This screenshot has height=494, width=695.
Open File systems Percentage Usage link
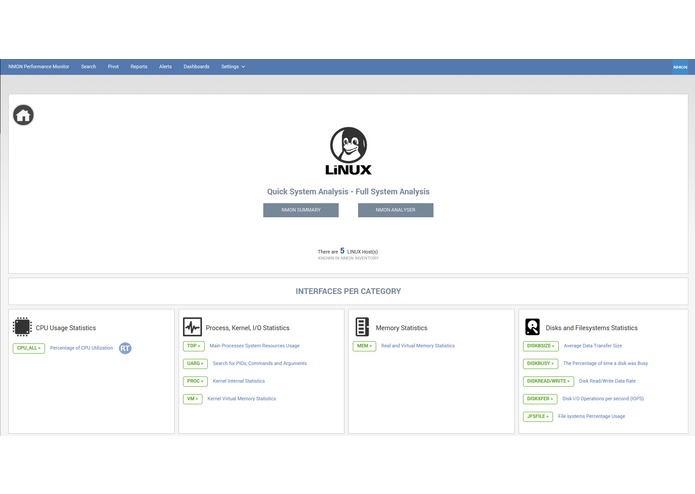[591, 417]
